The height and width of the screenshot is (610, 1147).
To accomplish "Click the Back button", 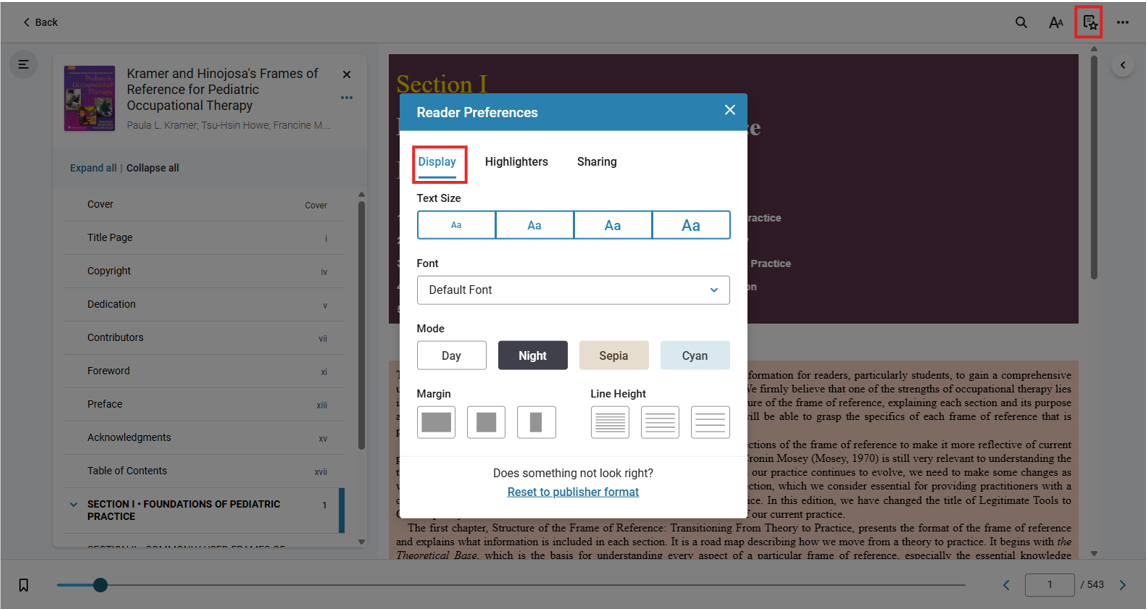I will click(40, 23).
